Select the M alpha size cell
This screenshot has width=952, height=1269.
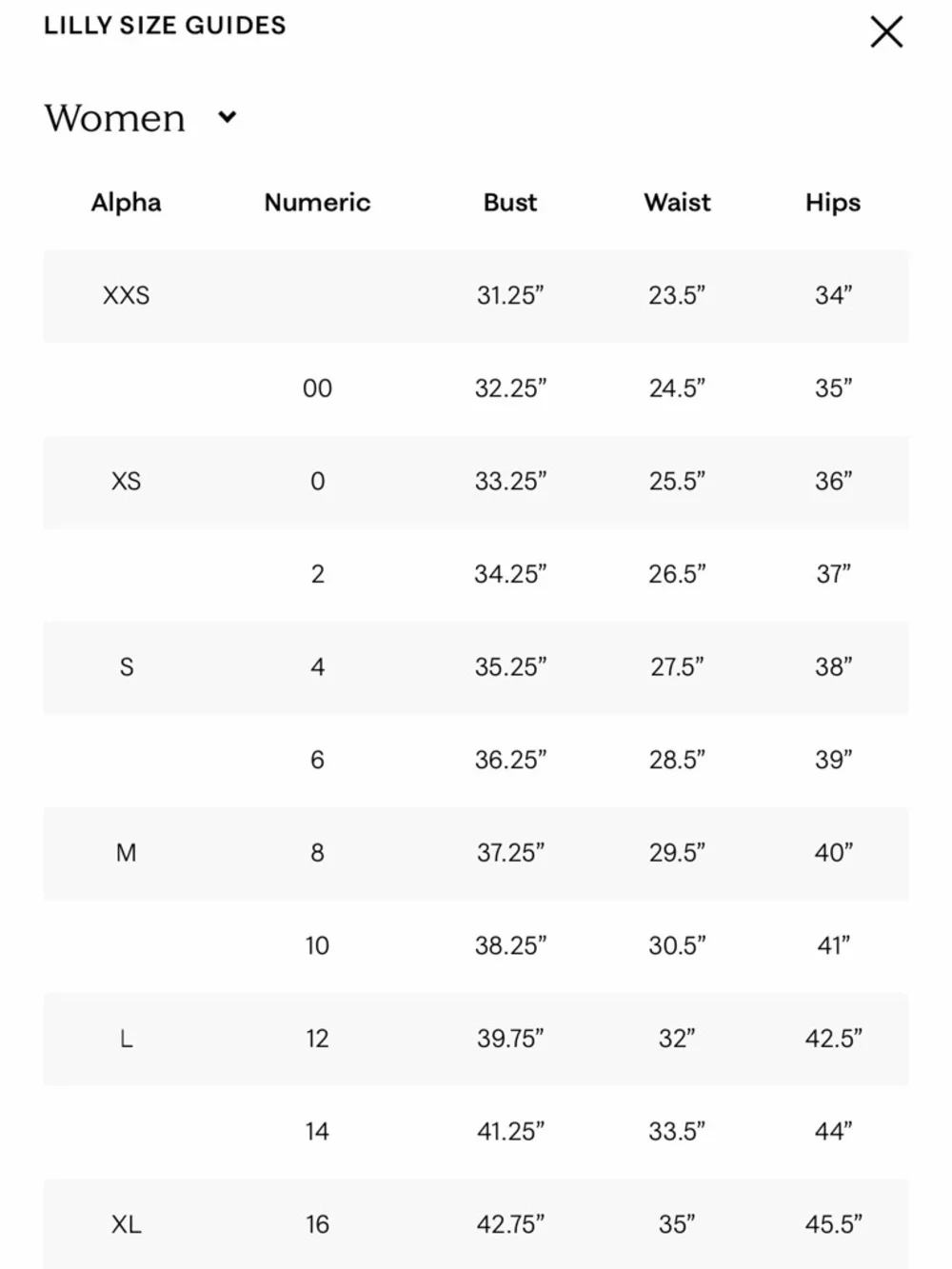point(126,852)
